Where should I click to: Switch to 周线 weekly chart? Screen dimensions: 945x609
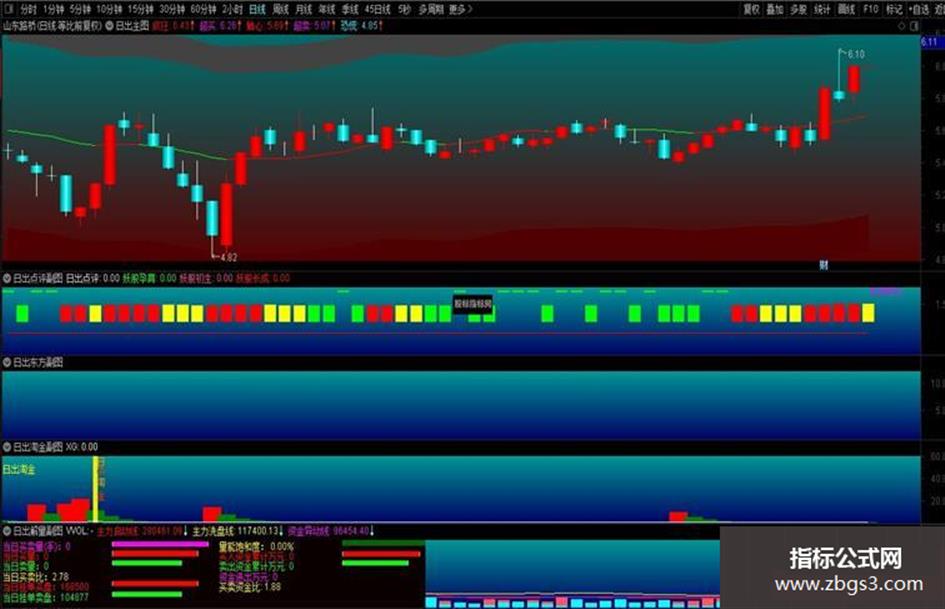point(280,9)
